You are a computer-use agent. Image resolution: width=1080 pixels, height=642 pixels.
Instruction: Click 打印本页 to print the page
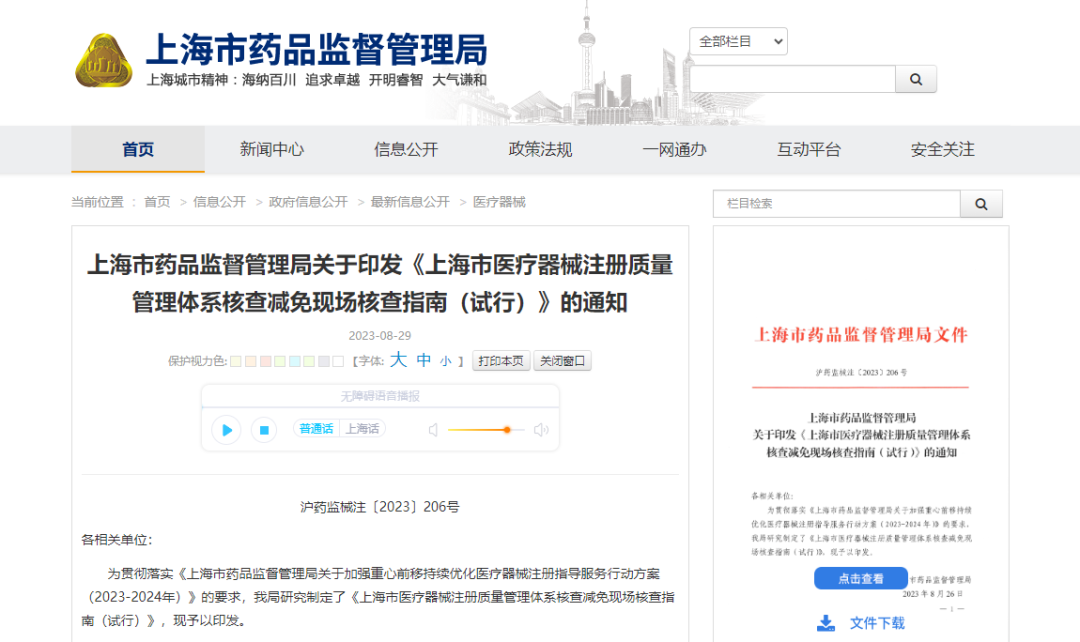(x=499, y=361)
